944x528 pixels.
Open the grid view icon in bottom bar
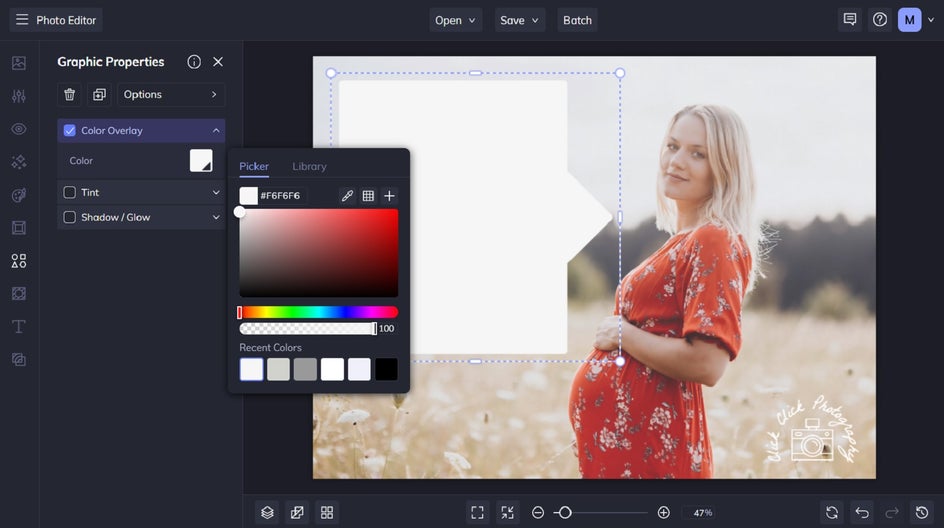point(327,512)
